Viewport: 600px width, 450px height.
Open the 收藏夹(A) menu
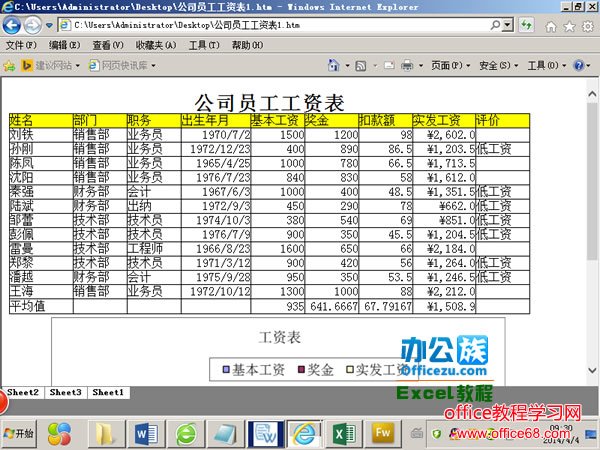[x=156, y=45]
